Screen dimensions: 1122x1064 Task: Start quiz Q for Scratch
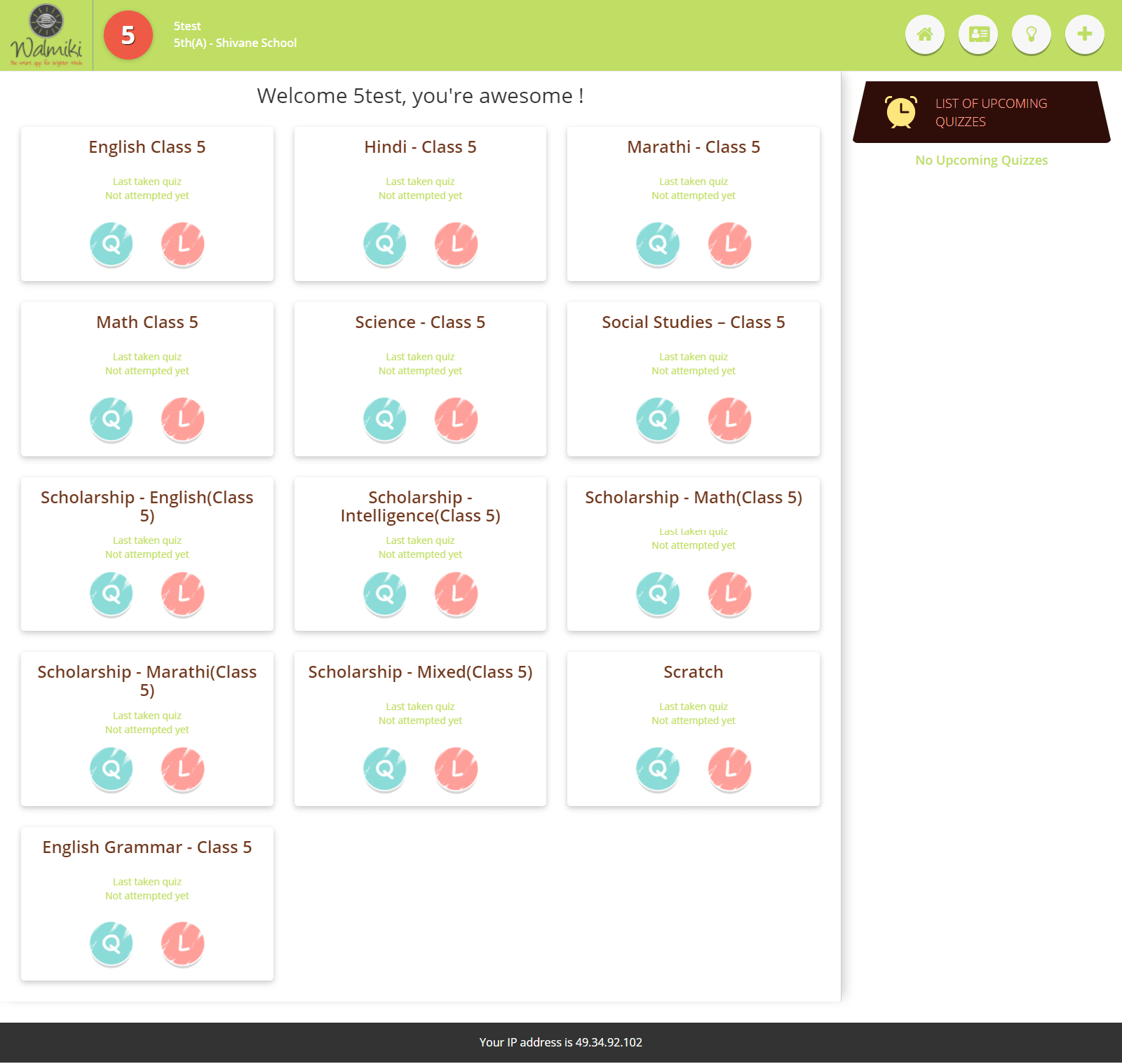click(658, 769)
